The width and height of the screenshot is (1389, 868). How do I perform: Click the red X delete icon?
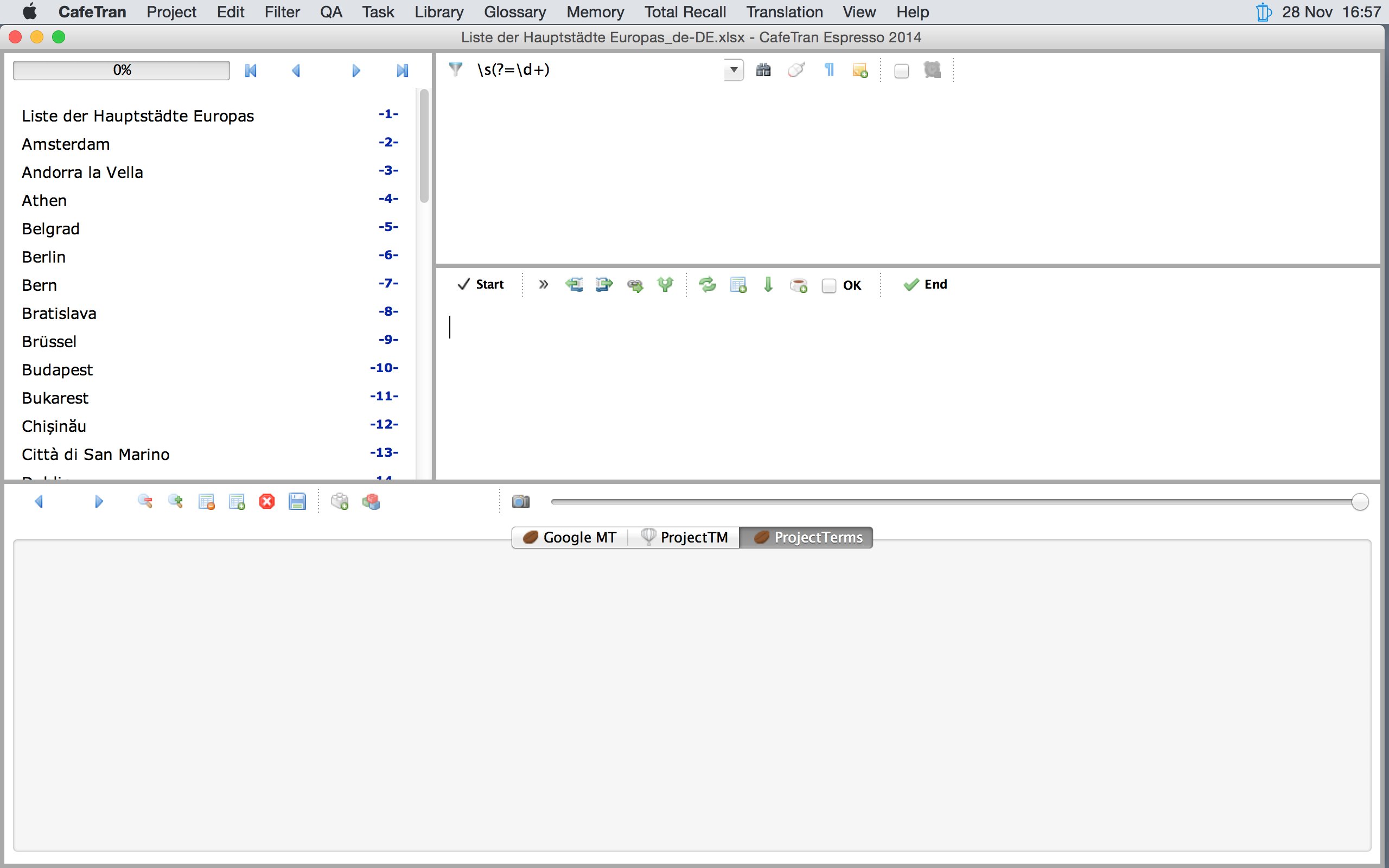267,501
